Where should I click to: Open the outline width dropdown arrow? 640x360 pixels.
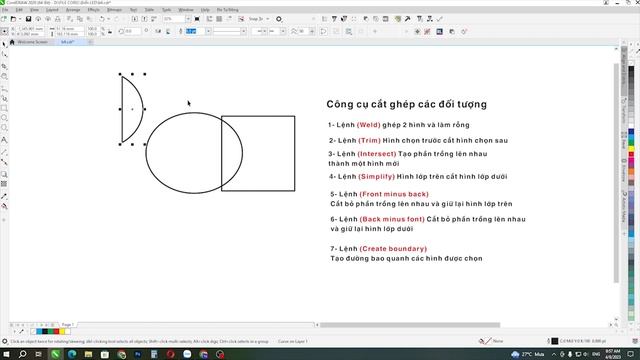pyautogui.click(x=208, y=31)
